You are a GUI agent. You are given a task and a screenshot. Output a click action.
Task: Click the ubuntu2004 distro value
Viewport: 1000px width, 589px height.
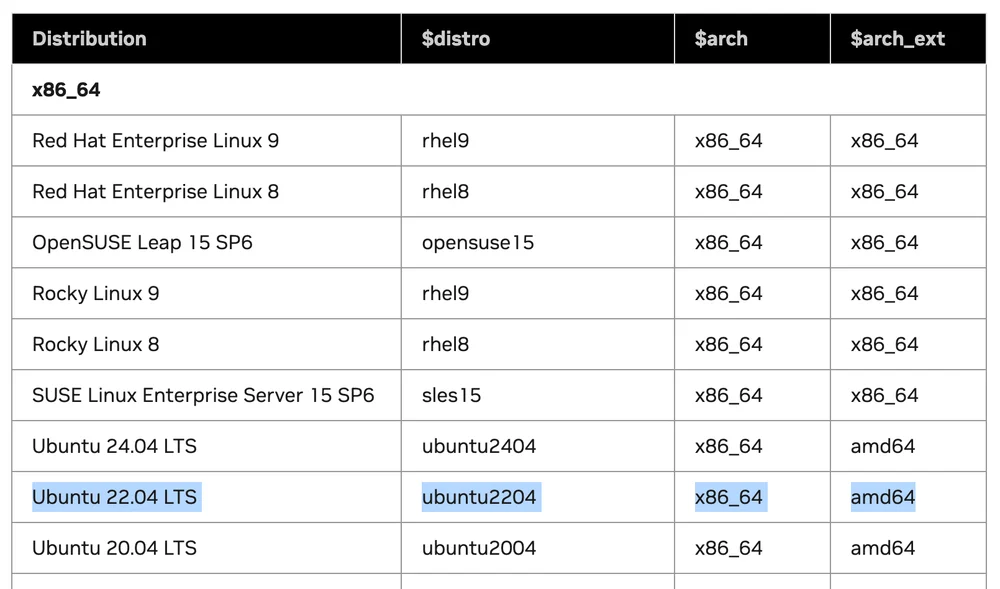(479, 548)
